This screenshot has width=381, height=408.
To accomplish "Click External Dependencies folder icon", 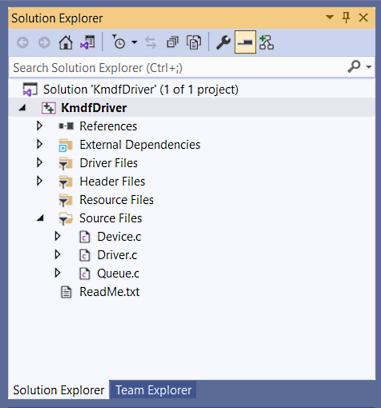I will 66,145.
